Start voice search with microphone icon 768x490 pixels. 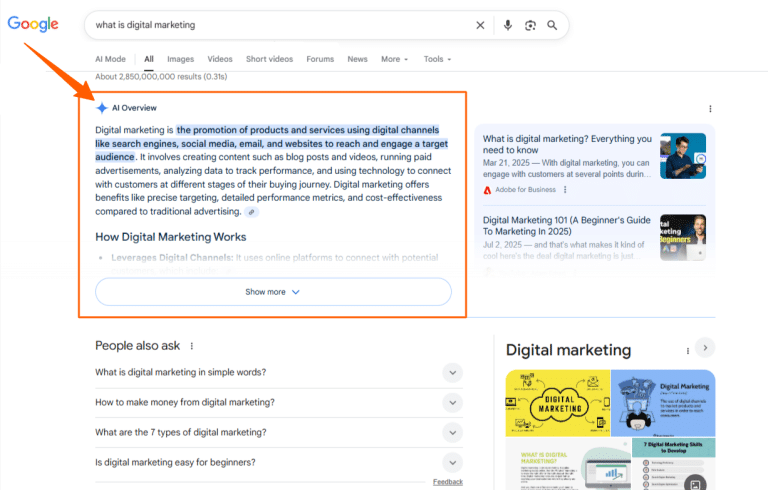click(x=508, y=25)
